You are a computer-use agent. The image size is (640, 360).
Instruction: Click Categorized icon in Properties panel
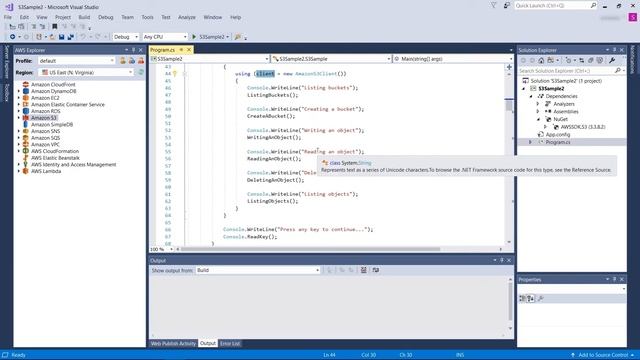(x=522, y=299)
